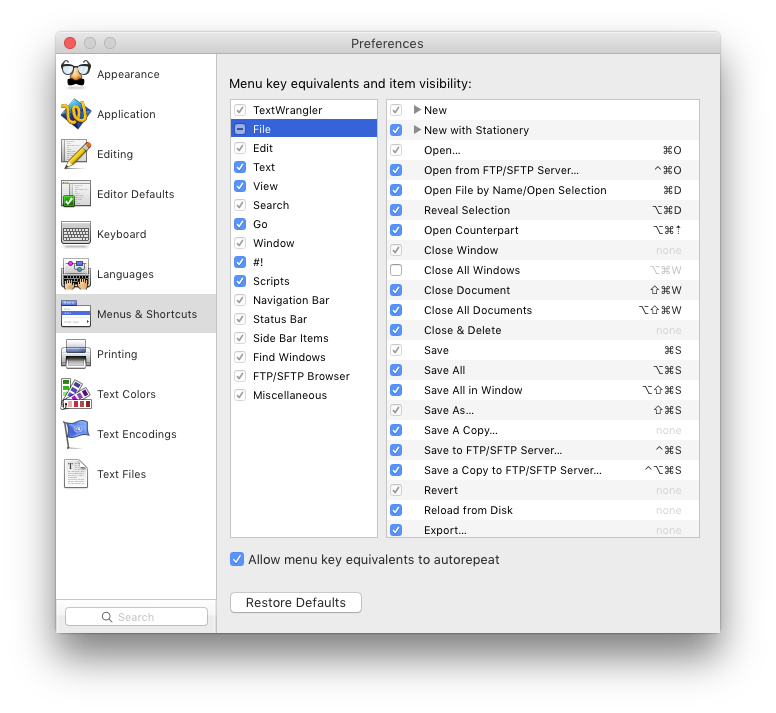Screen dimensions: 776x713
Task: Uncheck the Reveal Selection checkbox
Action: click(x=396, y=210)
